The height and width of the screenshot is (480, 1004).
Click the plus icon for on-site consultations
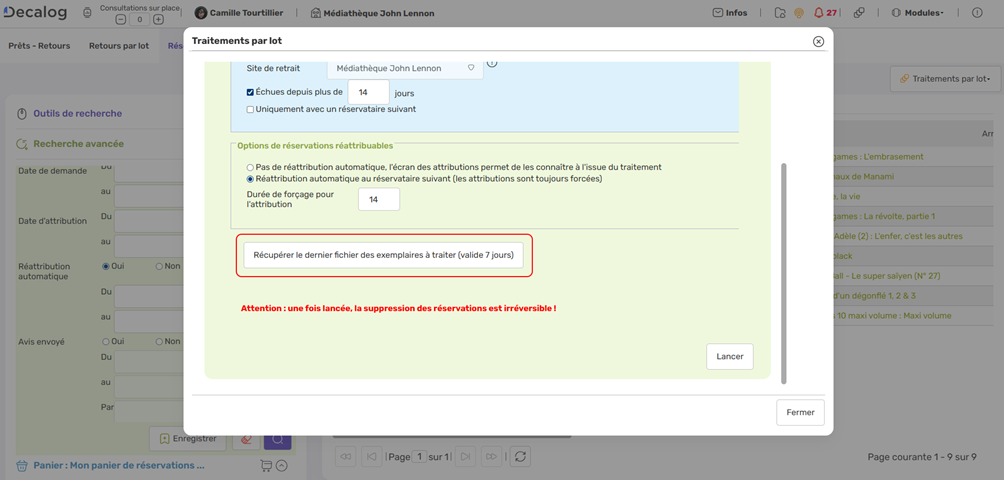(158, 20)
